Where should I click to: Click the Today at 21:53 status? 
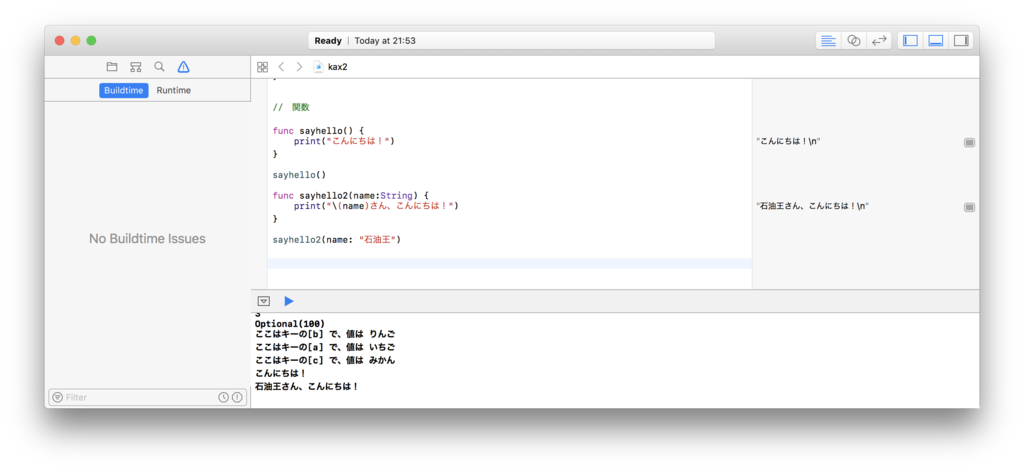[385, 40]
